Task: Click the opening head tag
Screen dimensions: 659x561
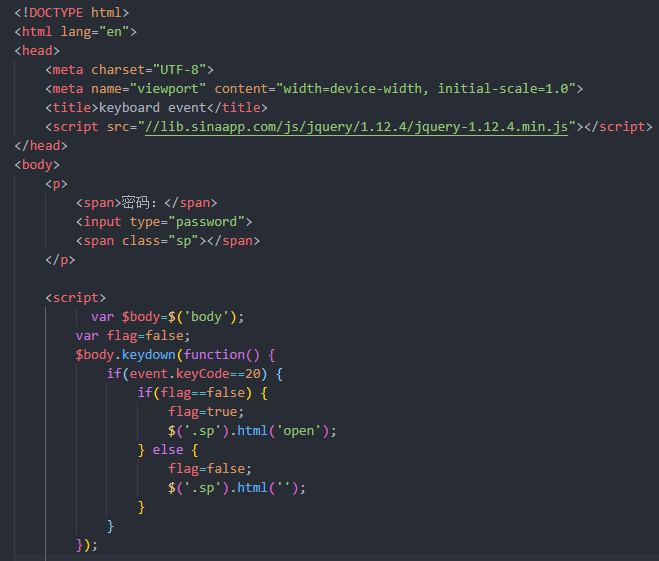Action: pyautogui.click(x=37, y=50)
